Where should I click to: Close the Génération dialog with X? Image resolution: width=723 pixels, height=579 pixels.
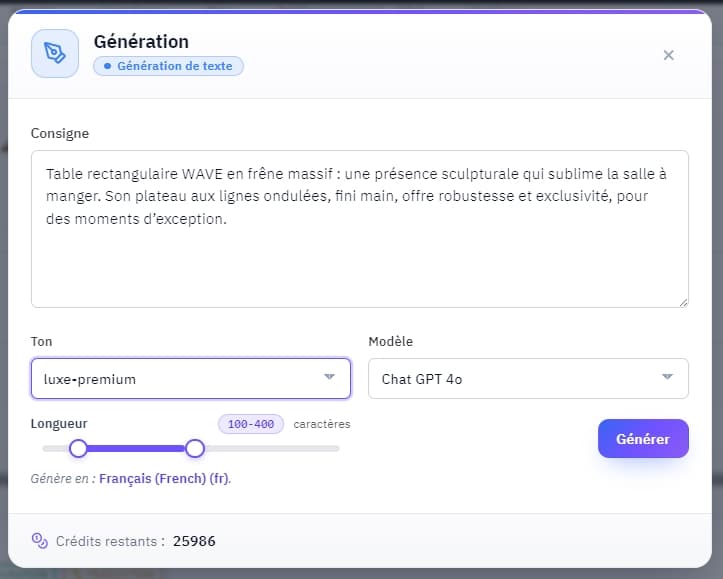click(668, 55)
